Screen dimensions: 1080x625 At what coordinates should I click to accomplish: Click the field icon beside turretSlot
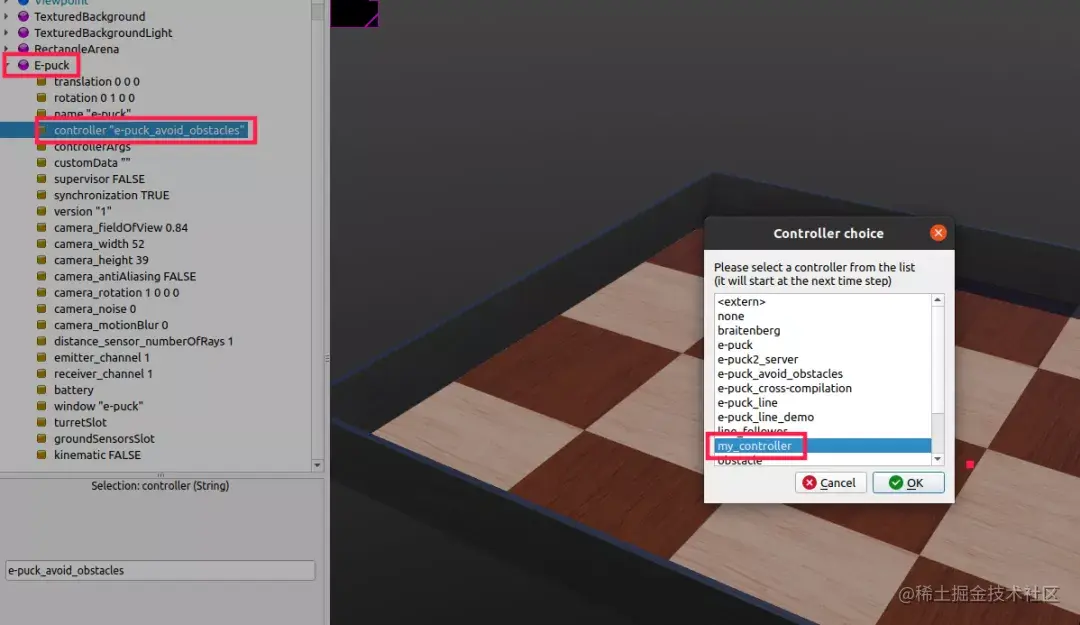click(x=41, y=422)
